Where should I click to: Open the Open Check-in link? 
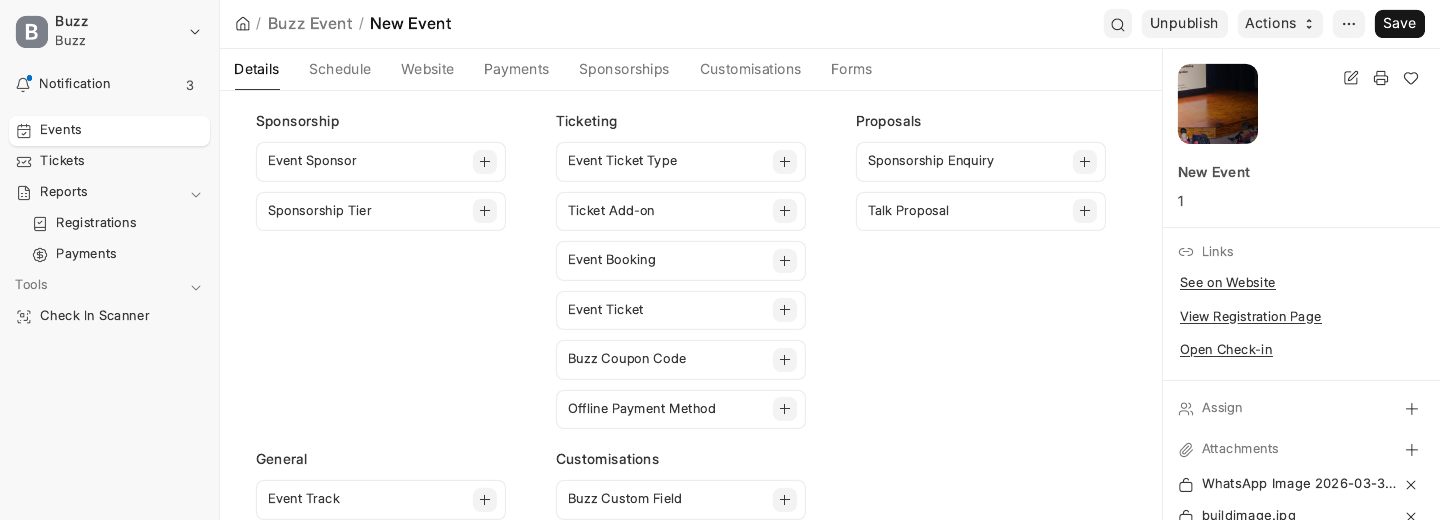[x=1226, y=350]
